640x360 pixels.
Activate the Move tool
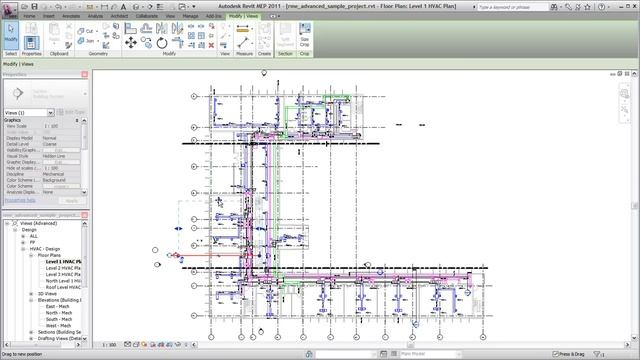131,42
